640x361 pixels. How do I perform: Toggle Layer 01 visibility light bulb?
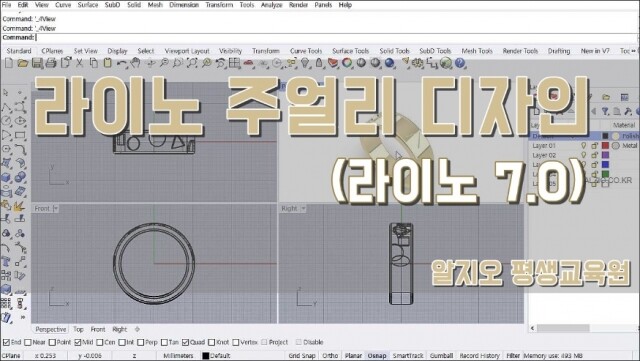(x=583, y=145)
